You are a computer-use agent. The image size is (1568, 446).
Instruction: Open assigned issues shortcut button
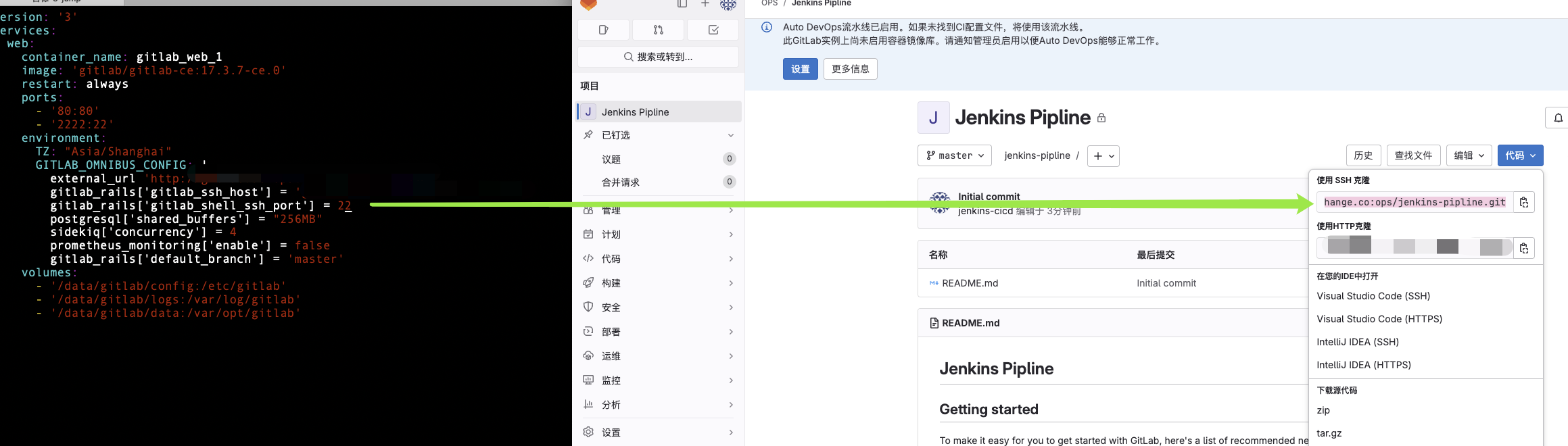[x=604, y=30]
